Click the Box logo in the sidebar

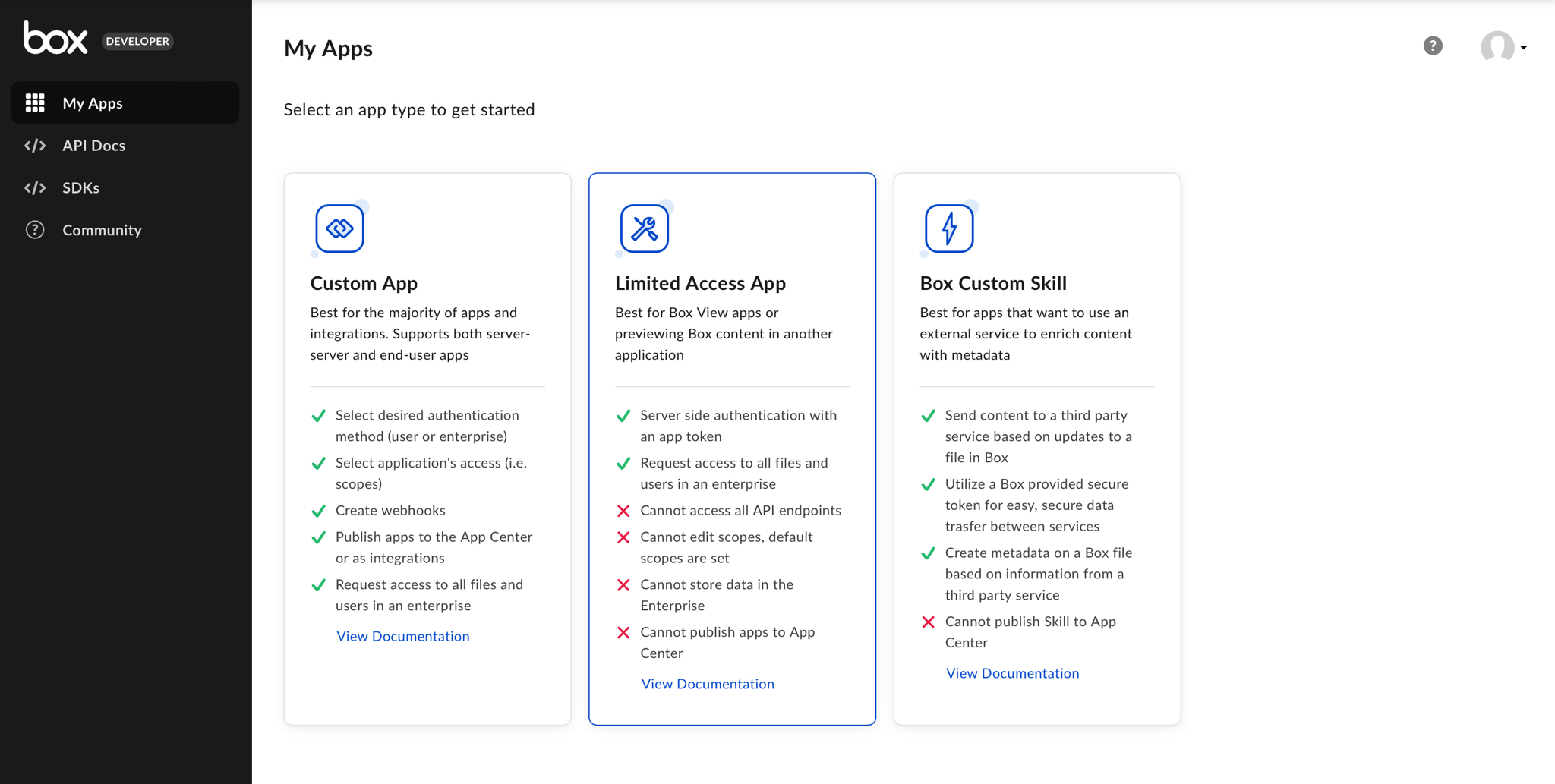coord(55,38)
